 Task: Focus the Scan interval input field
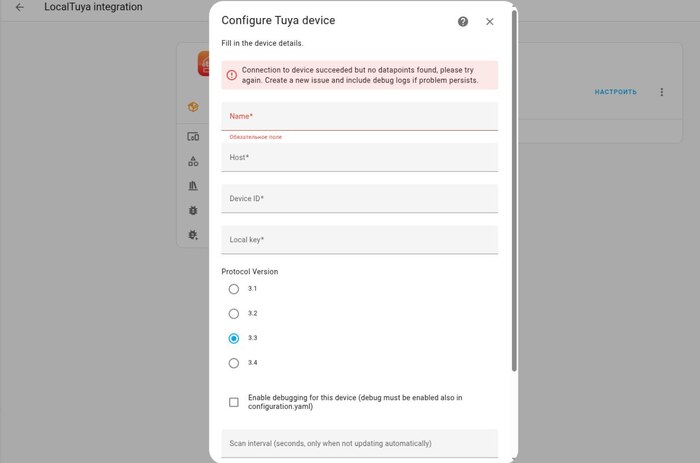[x=359, y=443]
